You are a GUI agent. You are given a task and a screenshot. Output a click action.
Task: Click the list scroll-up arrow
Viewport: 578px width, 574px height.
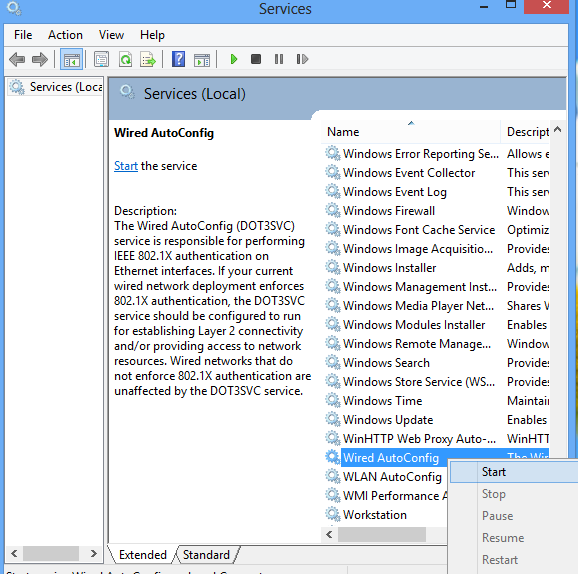pyautogui.click(x=558, y=129)
